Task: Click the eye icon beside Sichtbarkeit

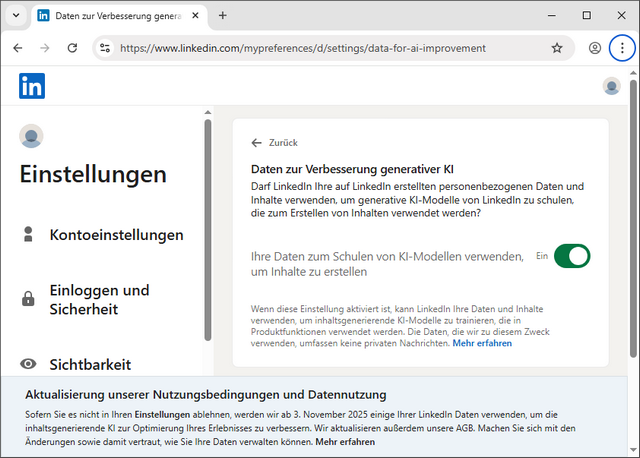Action: (x=28, y=364)
